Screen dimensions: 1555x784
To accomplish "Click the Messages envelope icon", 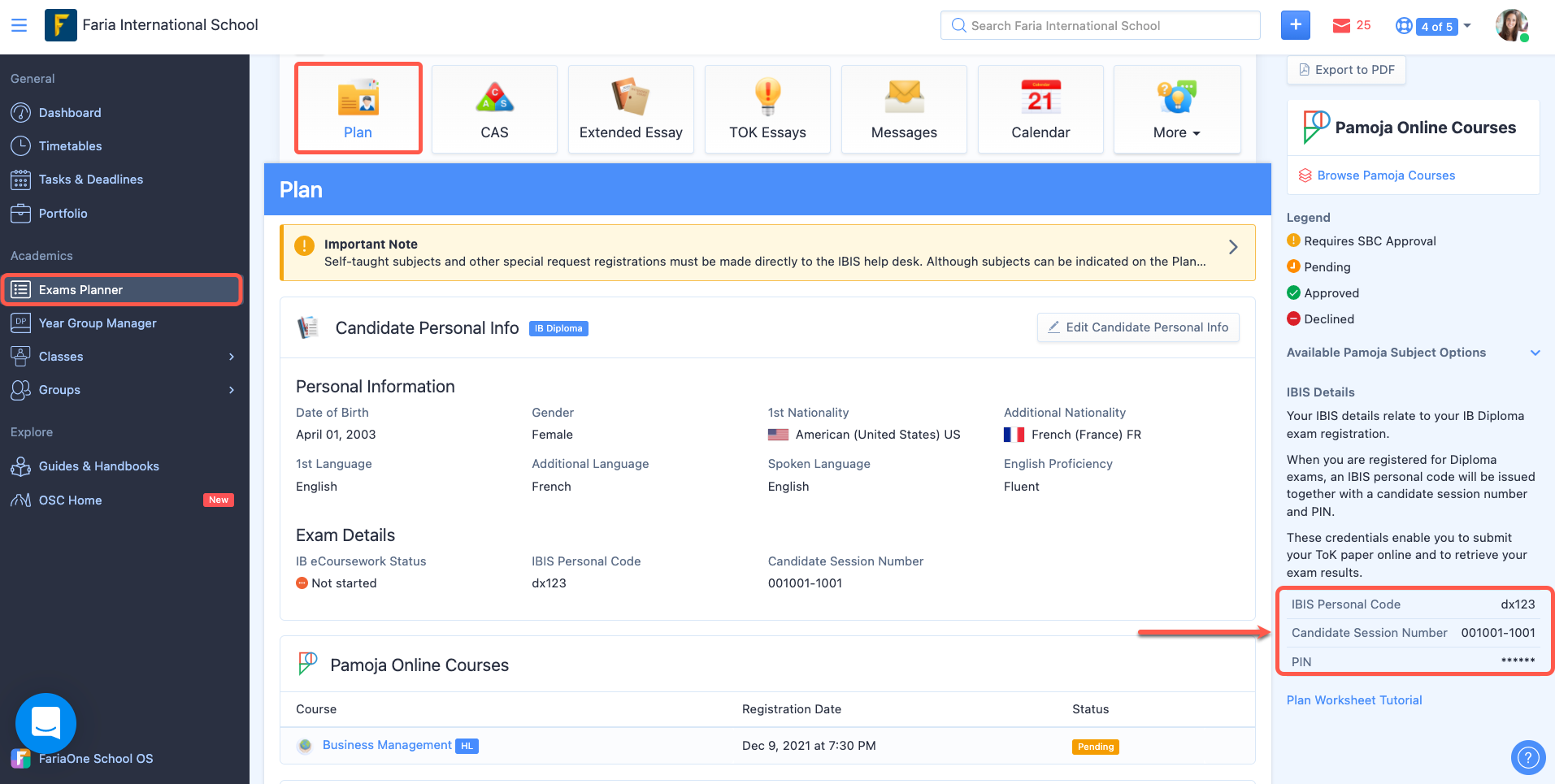I will (x=904, y=97).
